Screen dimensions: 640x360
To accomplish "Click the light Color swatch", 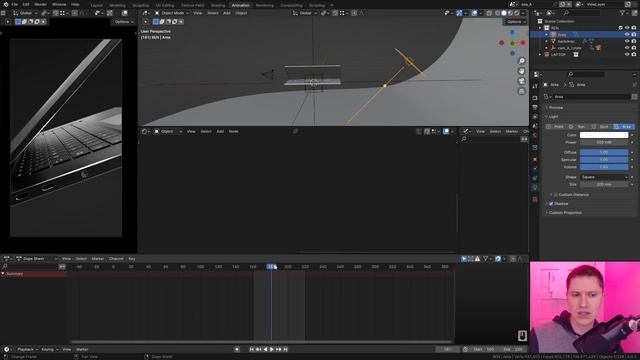I will [x=604, y=135].
